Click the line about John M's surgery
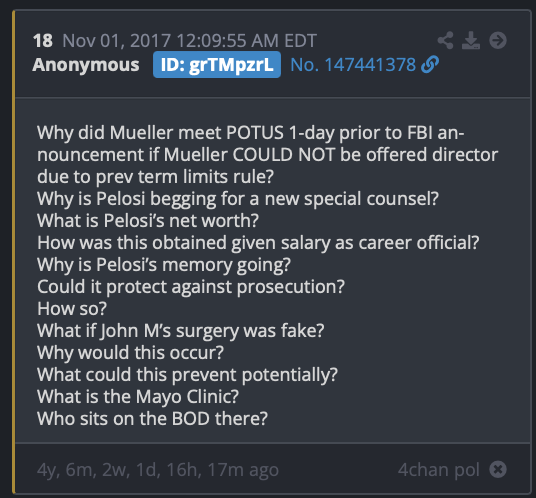Viewport: 536px width, 498px height. click(x=180, y=331)
